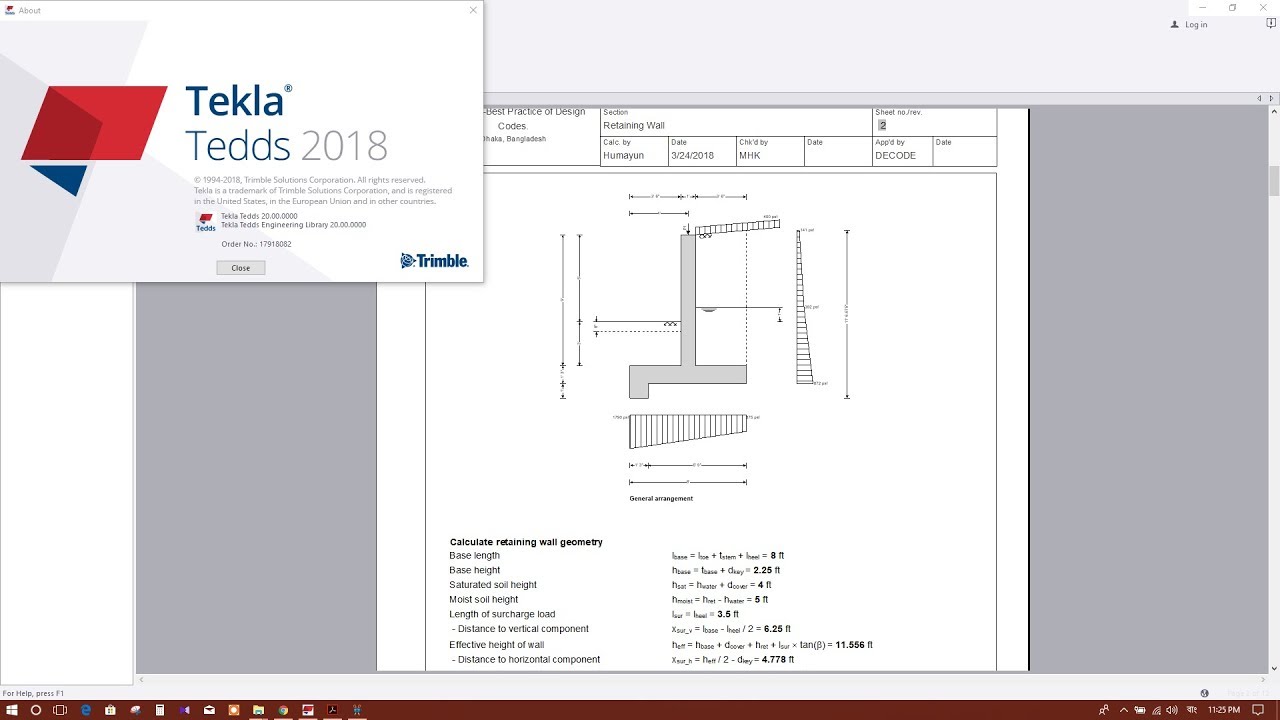Open Microsoft Edge from the taskbar
The width and height of the screenshot is (1280, 720).
pos(85,709)
